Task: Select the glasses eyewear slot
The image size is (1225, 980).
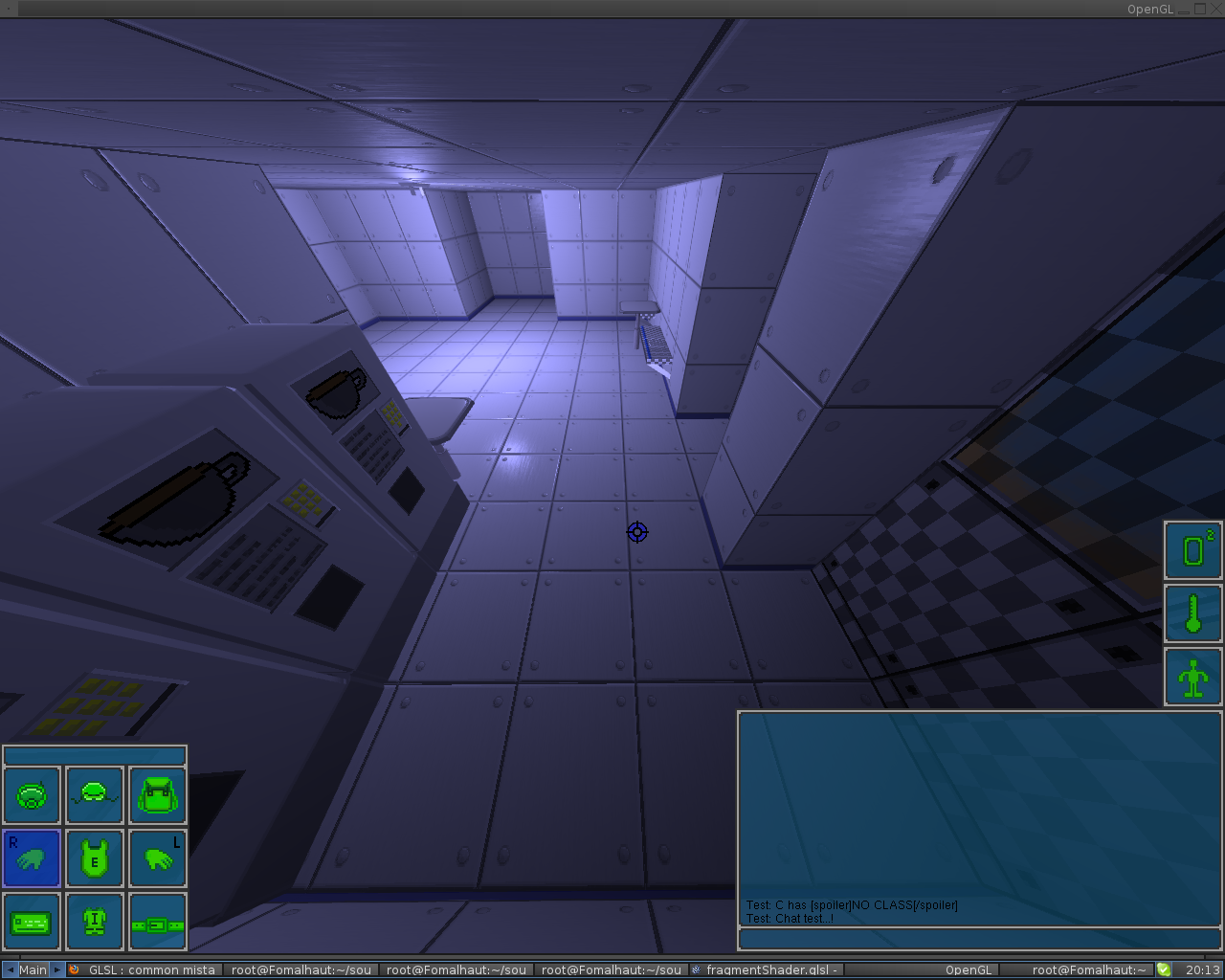Action: tap(94, 795)
